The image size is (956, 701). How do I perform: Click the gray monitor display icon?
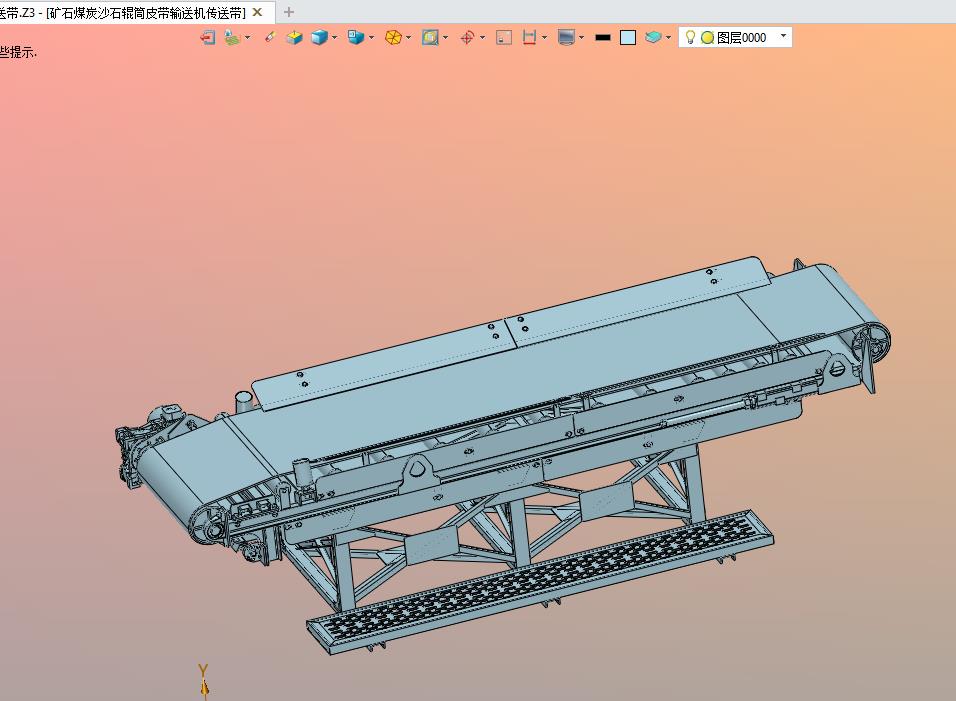566,37
